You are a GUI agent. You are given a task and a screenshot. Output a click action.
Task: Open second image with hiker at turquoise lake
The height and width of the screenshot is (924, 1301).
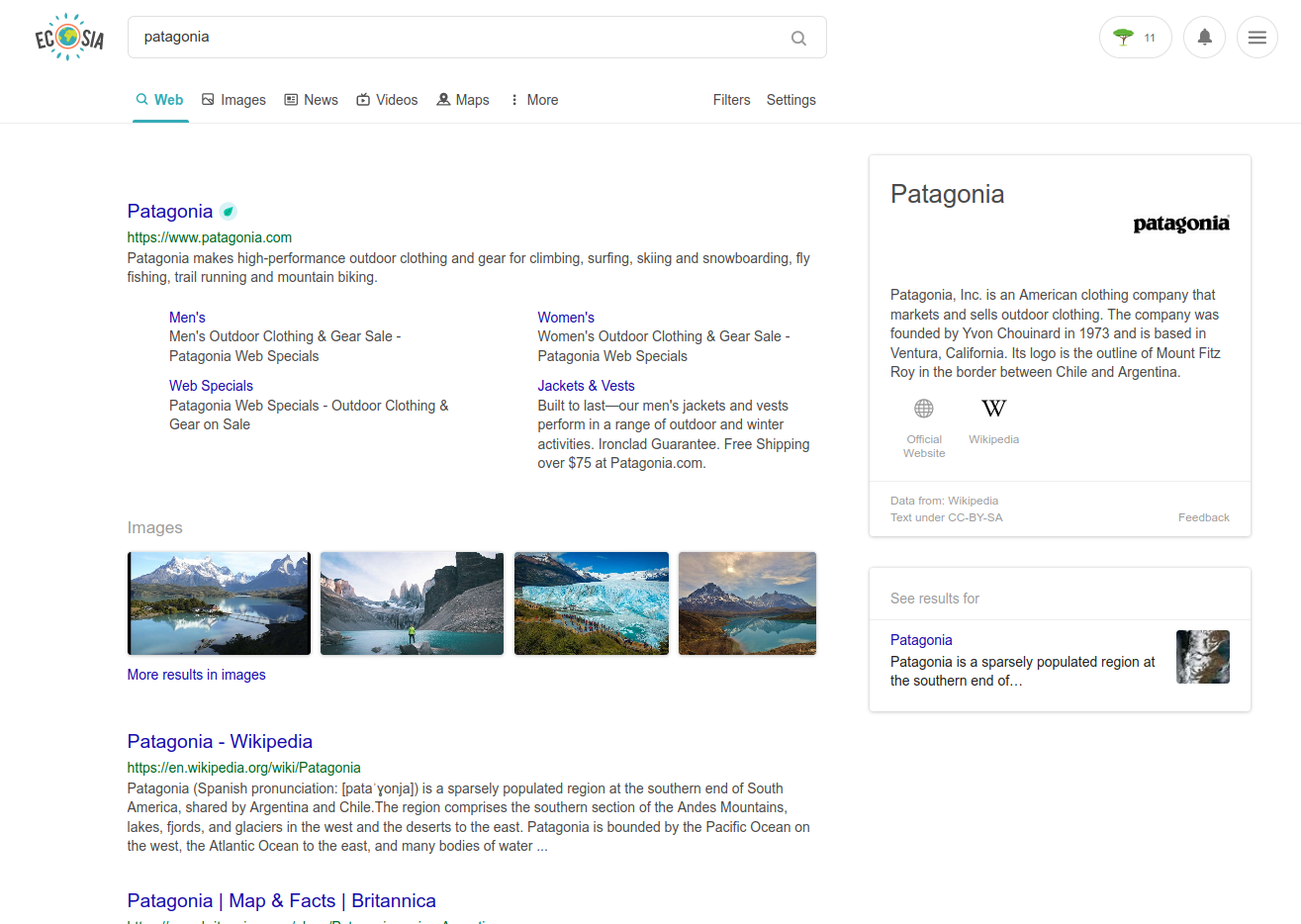coord(412,603)
